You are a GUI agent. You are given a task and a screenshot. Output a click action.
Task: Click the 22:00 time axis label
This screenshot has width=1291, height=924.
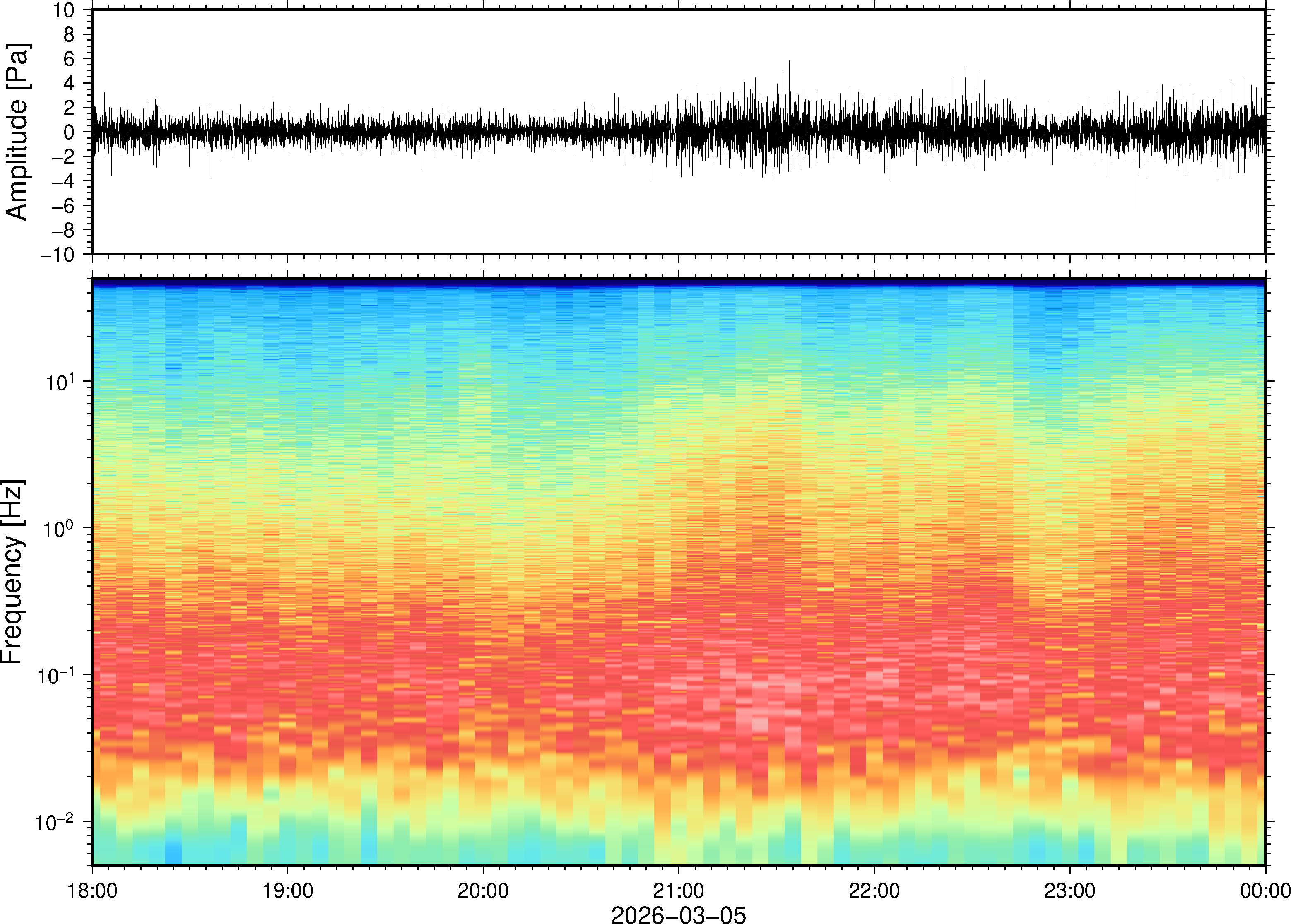coord(874,890)
